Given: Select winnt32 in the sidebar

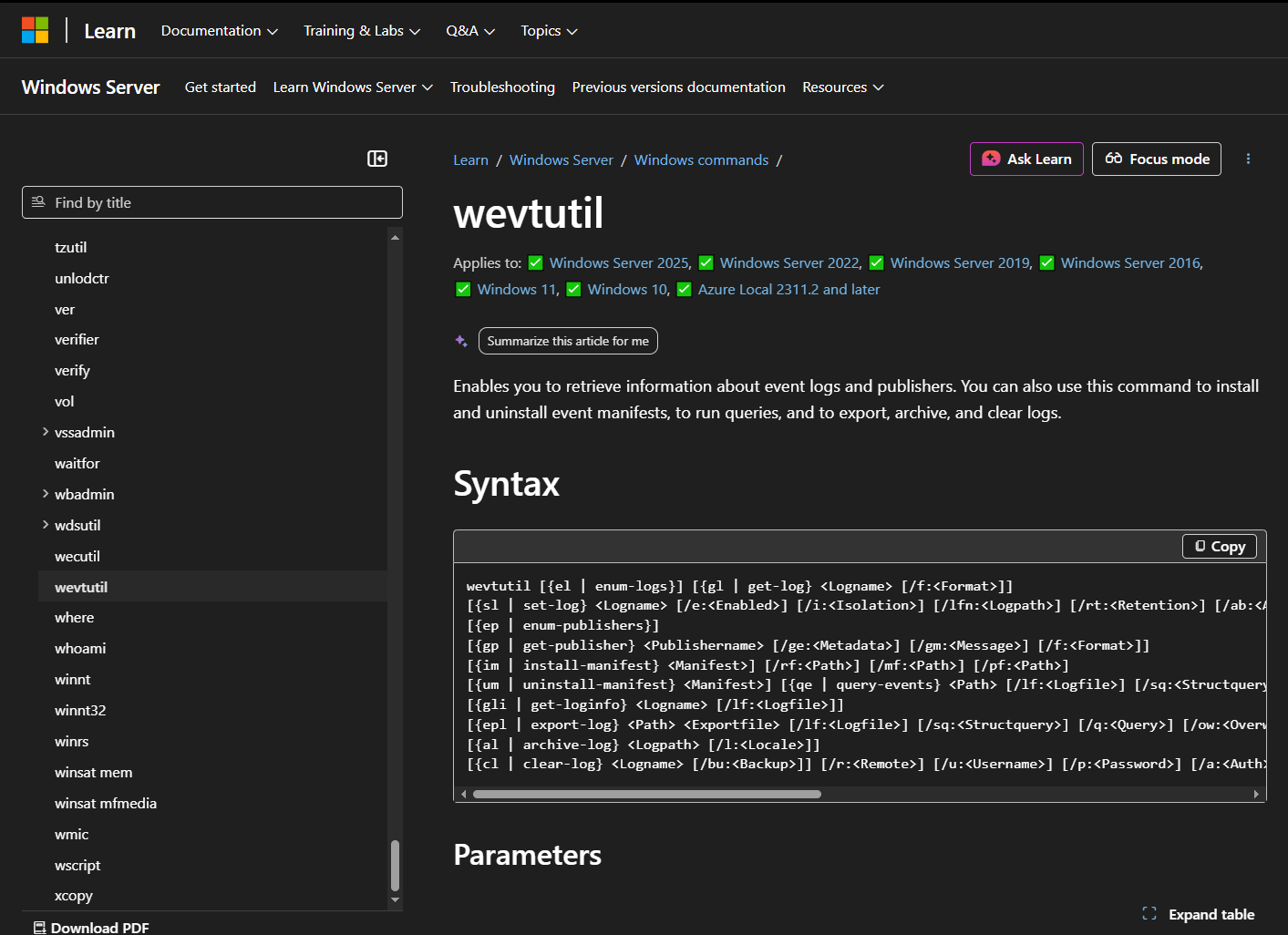Looking at the screenshot, I should (80, 710).
